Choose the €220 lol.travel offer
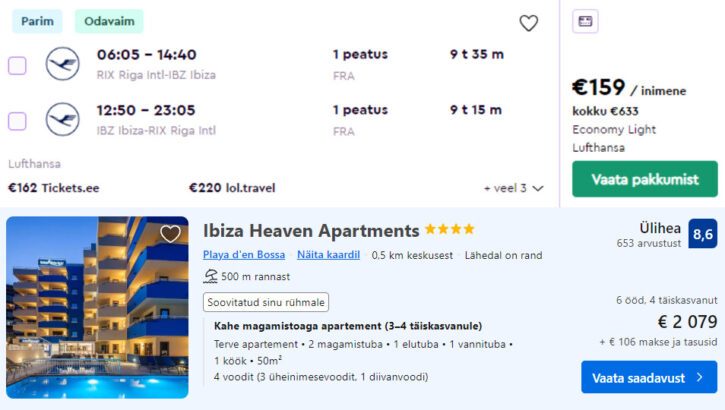The width and height of the screenshot is (725, 410). pyautogui.click(x=232, y=187)
